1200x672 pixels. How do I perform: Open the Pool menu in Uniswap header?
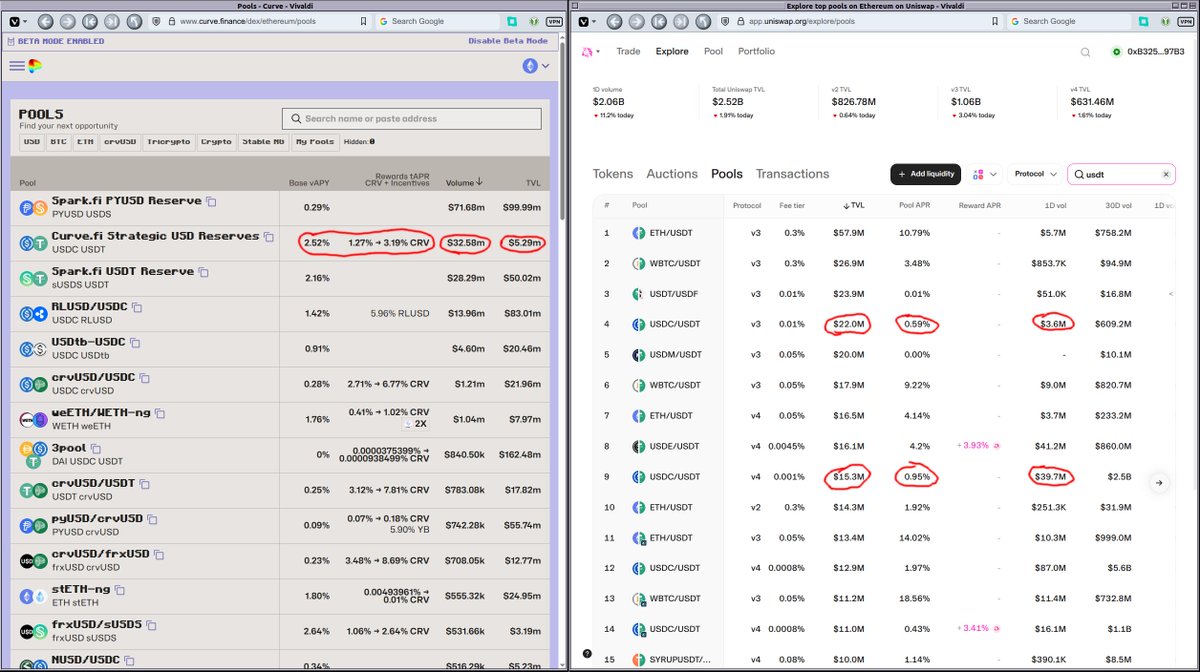(713, 52)
